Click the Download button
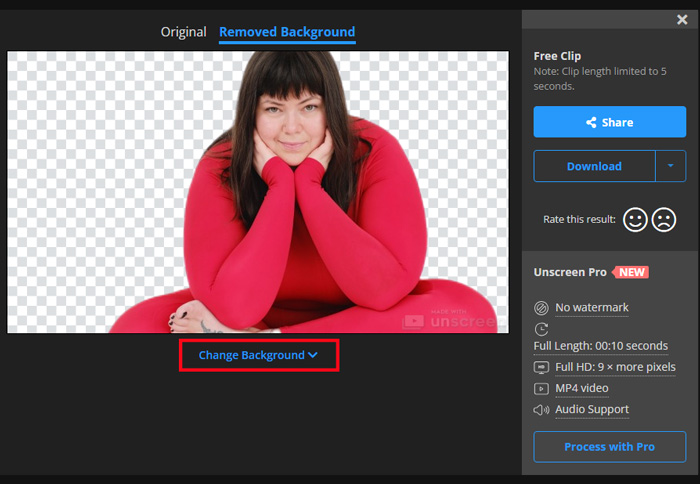The width and height of the screenshot is (700, 484). (594, 166)
